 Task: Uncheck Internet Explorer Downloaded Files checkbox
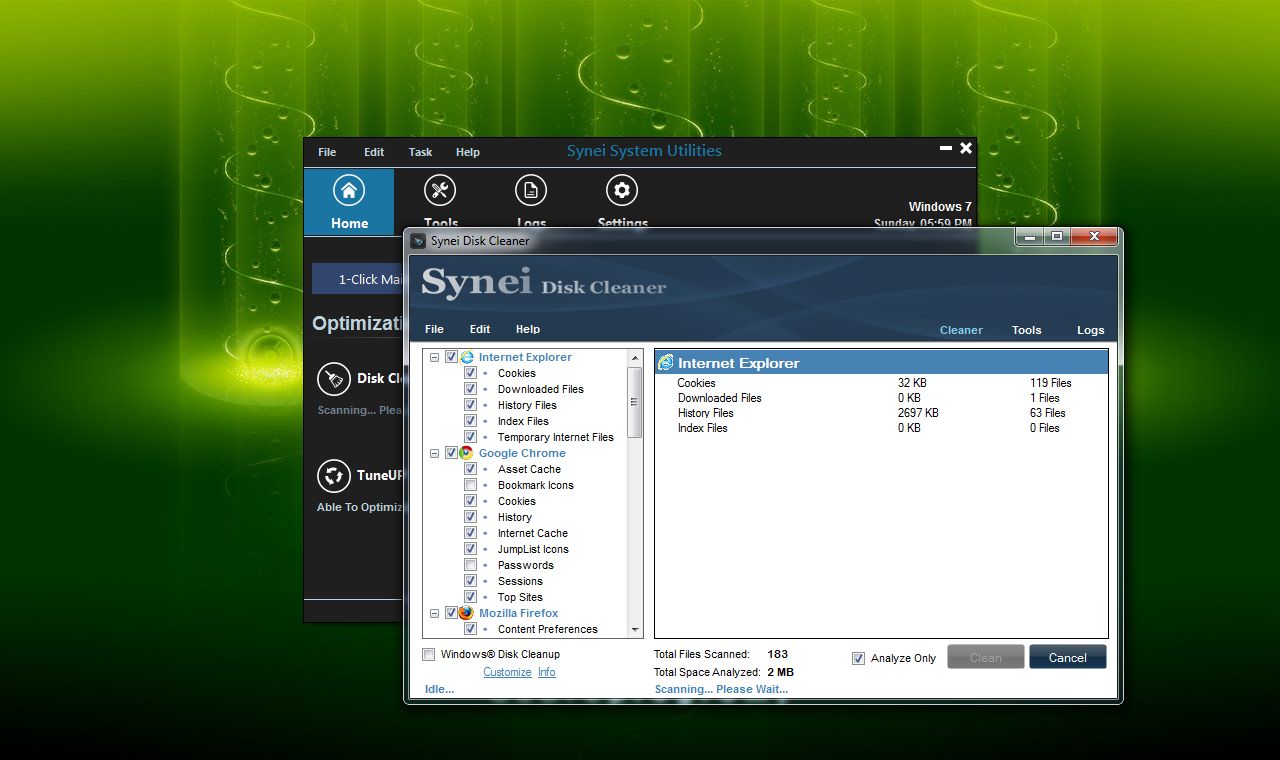(470, 389)
